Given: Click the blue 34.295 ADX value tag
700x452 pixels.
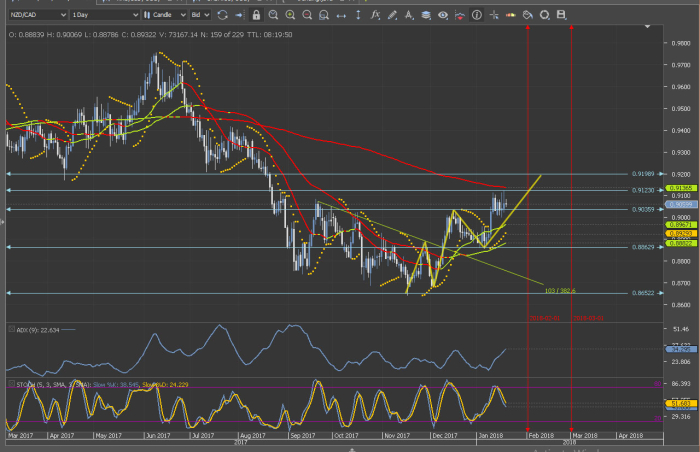Looking at the screenshot, I should click(681, 349).
